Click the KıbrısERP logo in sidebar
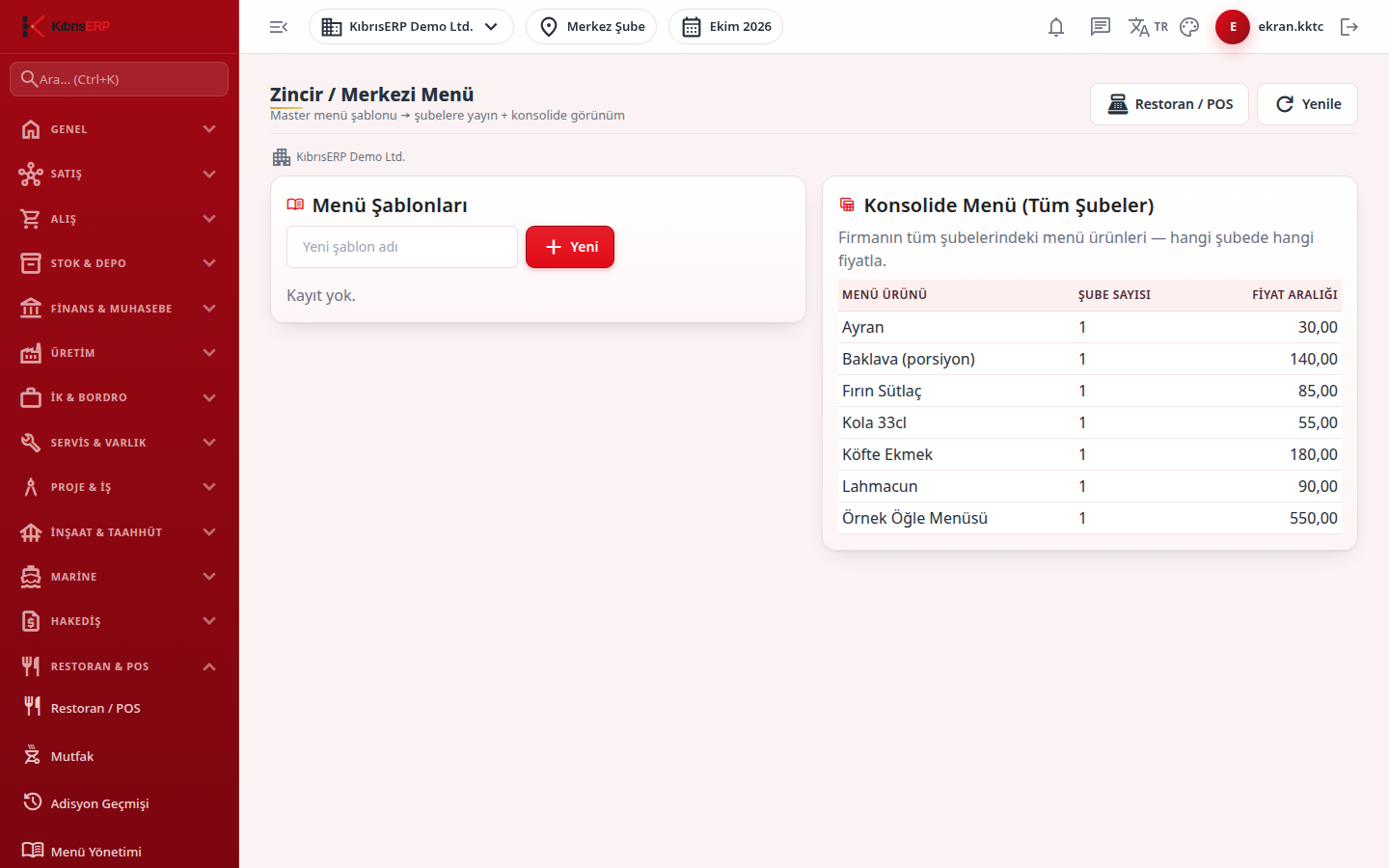Image resolution: width=1389 pixels, height=868 pixels. click(x=66, y=26)
